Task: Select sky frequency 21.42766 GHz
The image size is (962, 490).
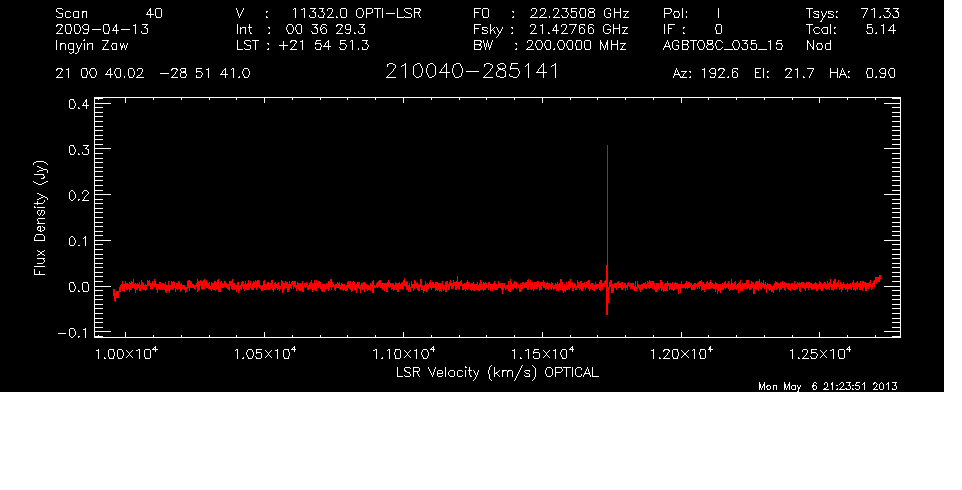Action: point(580,29)
